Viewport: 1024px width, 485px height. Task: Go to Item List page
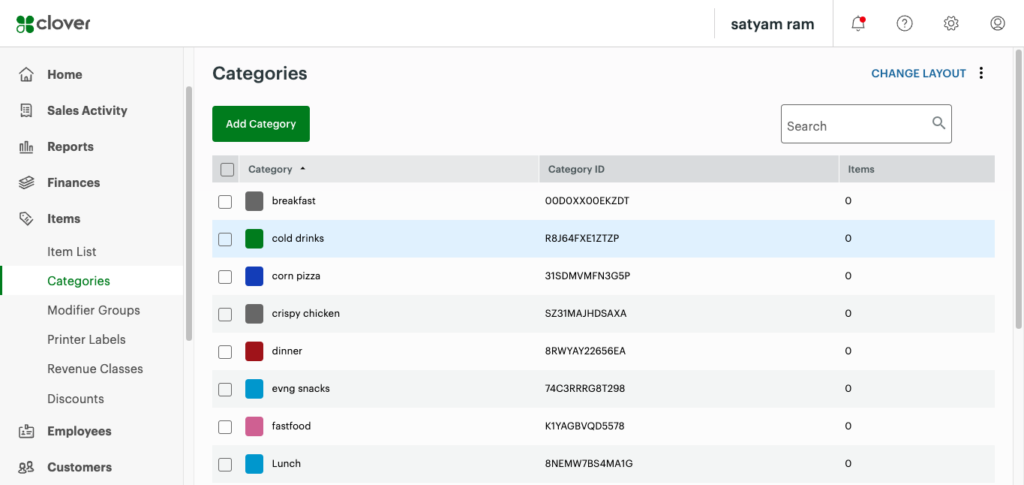point(72,252)
